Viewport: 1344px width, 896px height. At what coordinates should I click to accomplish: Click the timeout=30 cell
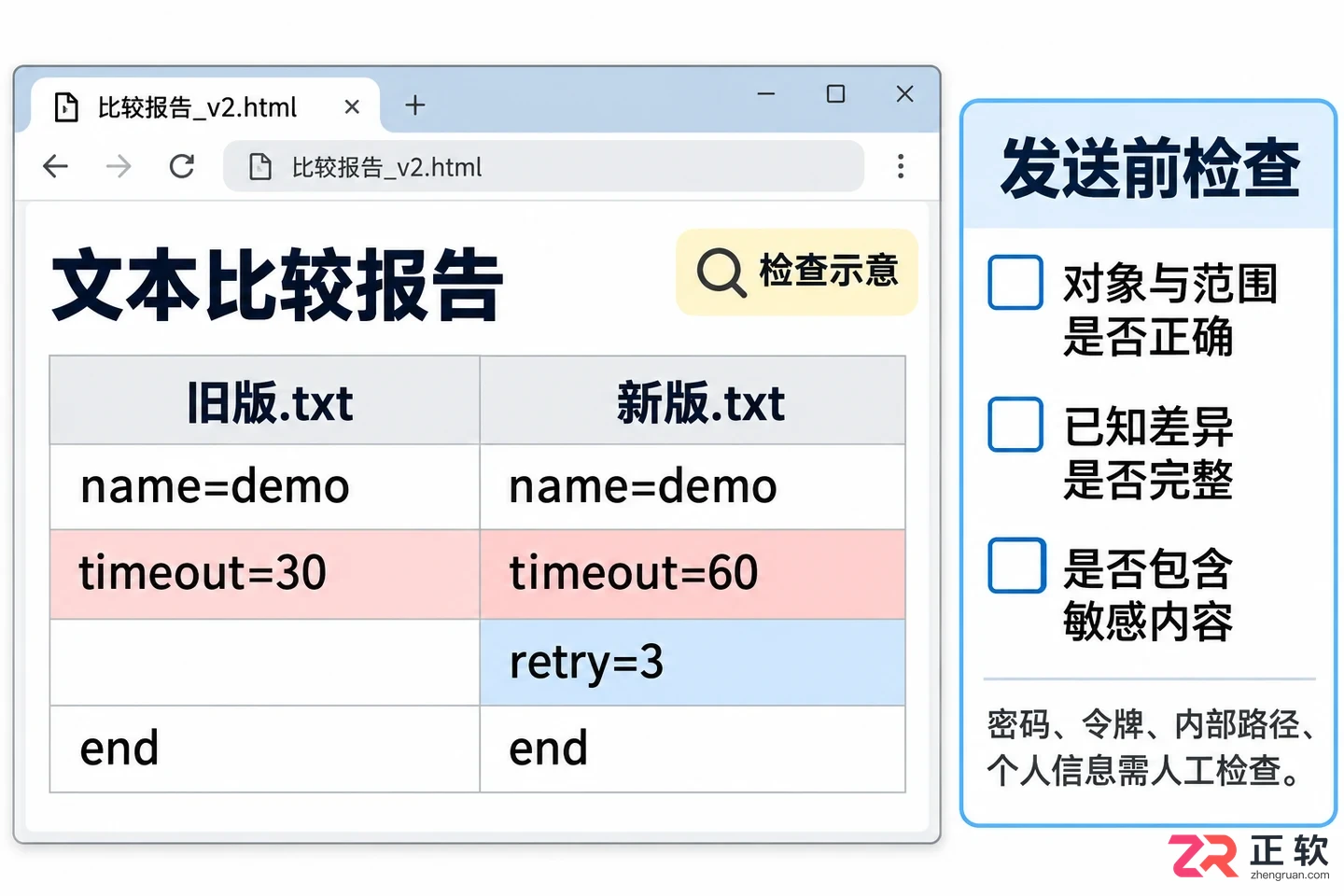[x=265, y=574]
